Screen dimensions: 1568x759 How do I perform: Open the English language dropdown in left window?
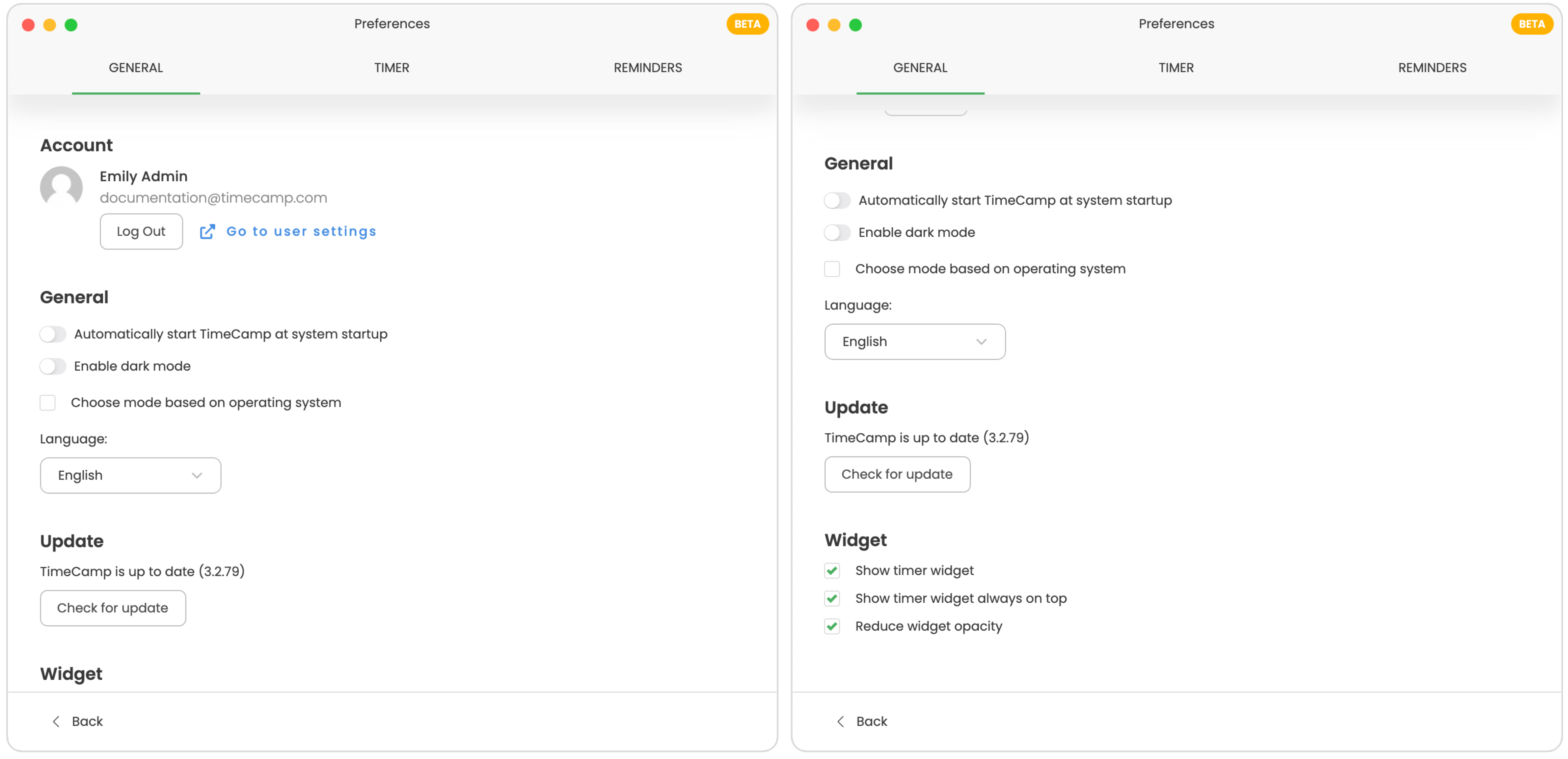[x=130, y=475]
